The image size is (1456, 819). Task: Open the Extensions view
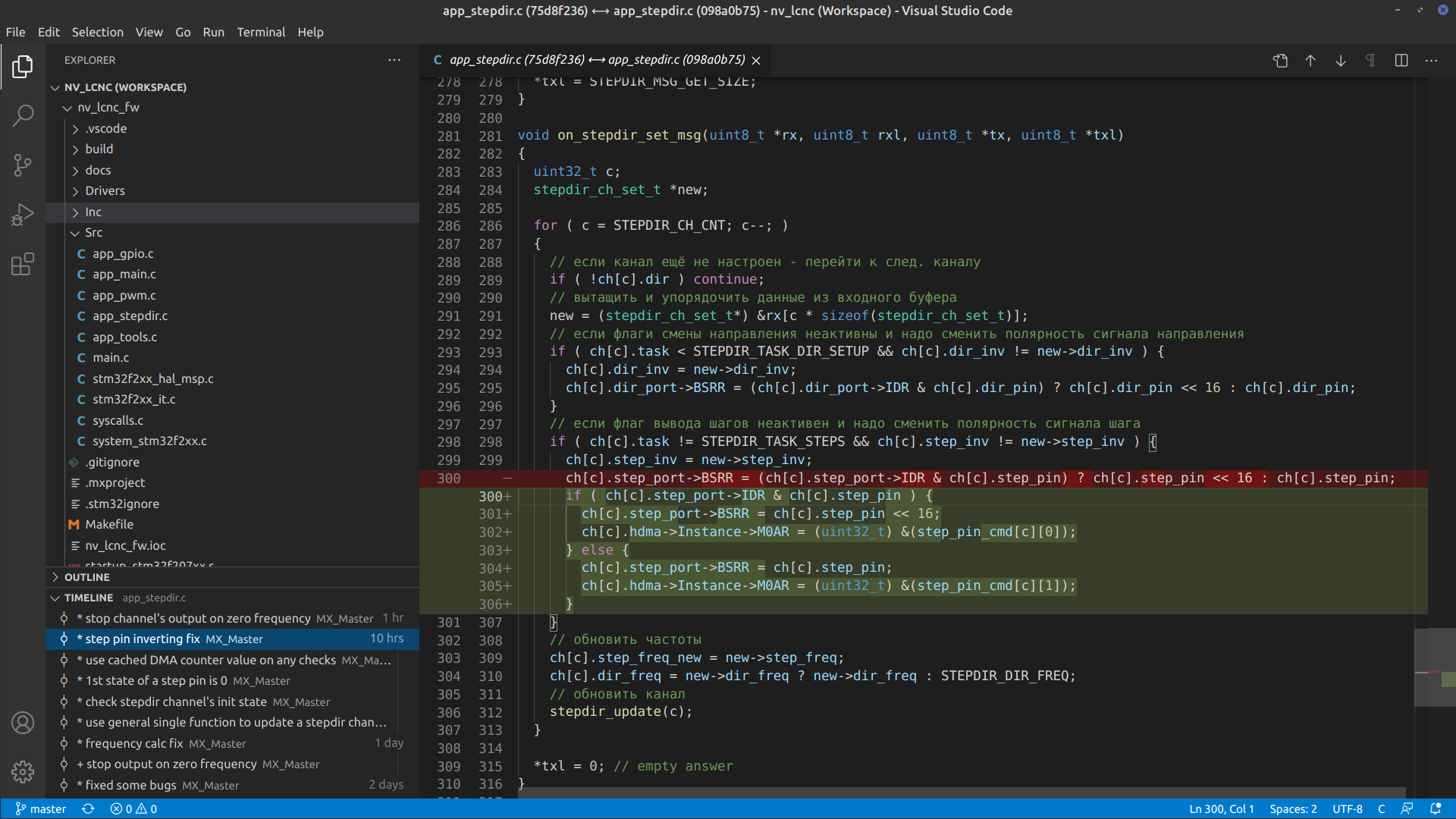point(23,264)
